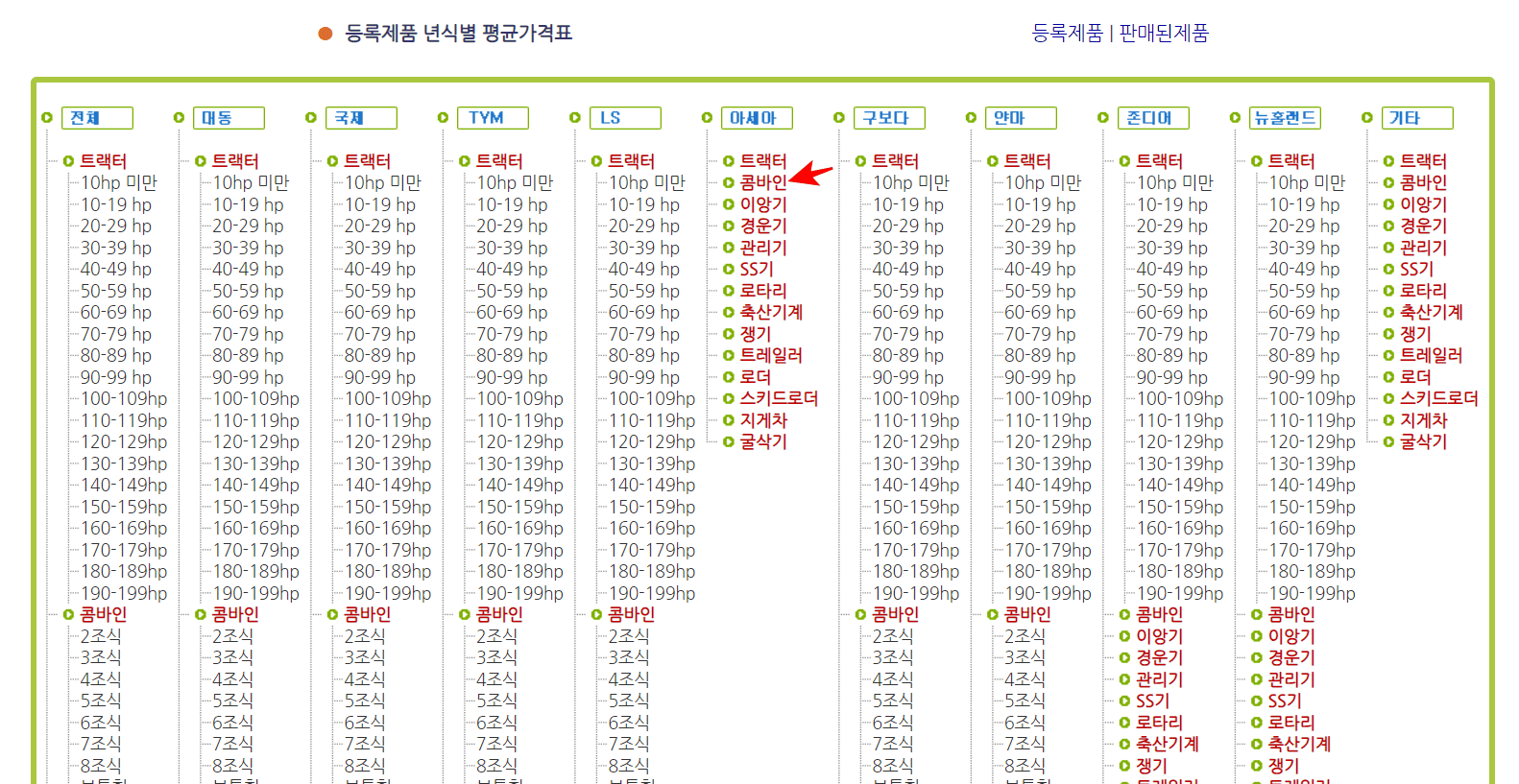Select 70-79 hp in the 구보다 column
Viewport: 1519px width, 784px height.
(x=908, y=334)
